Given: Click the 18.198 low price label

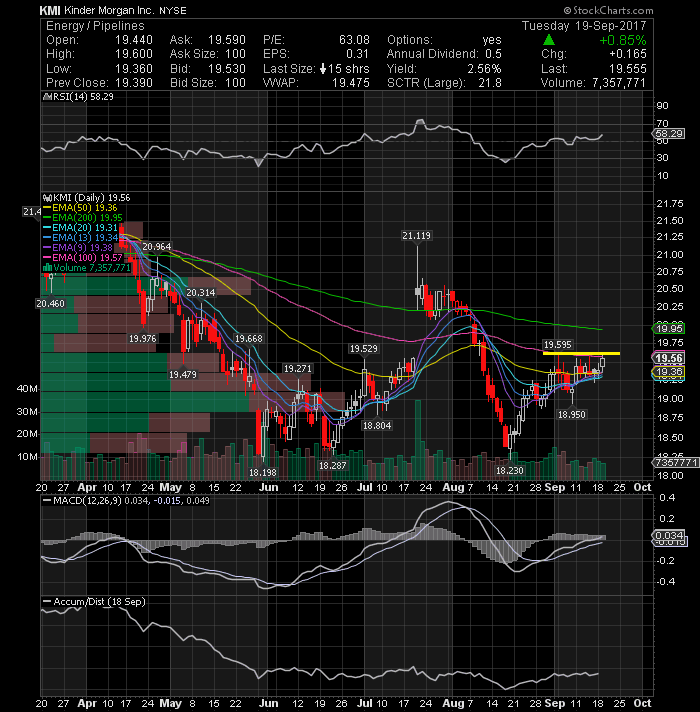Looking at the screenshot, I should (262, 473).
